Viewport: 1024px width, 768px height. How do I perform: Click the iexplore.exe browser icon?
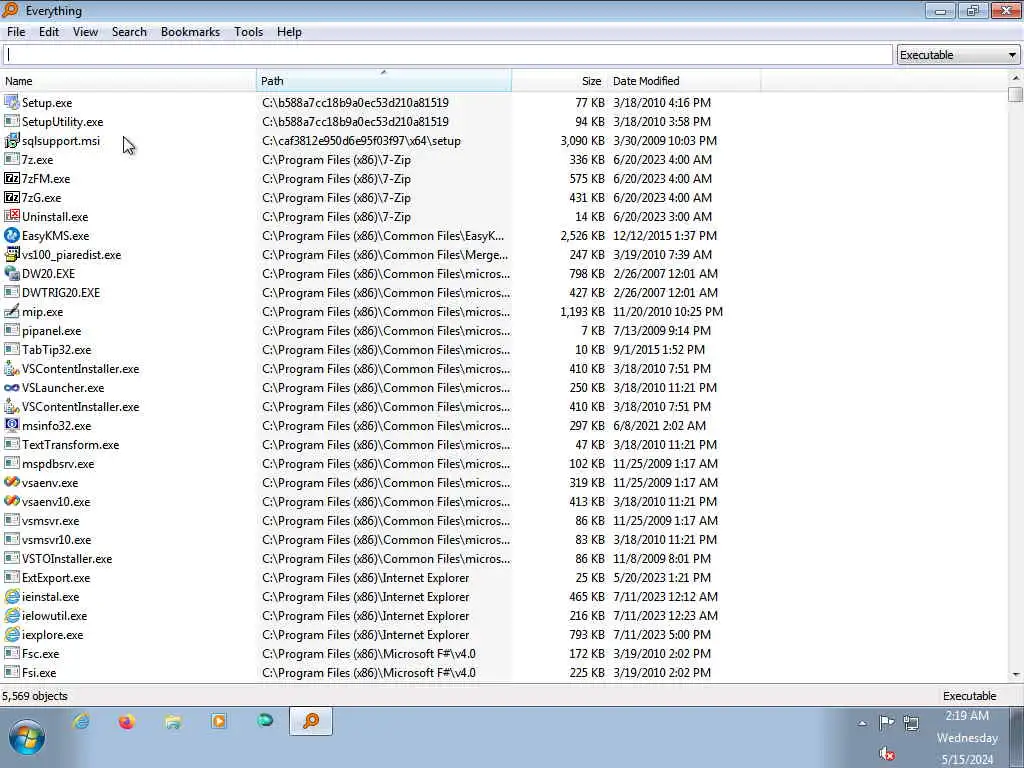pyautogui.click(x=12, y=634)
